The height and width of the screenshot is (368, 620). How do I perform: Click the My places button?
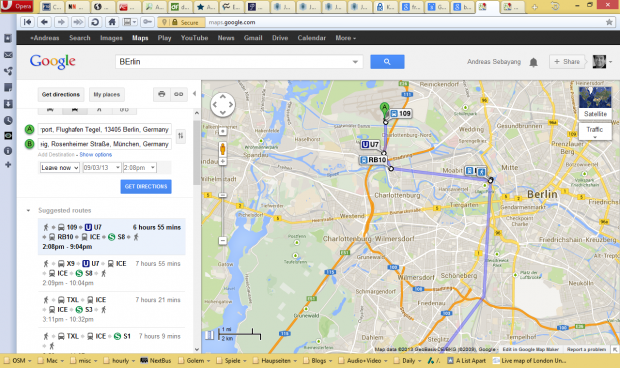tap(107, 94)
